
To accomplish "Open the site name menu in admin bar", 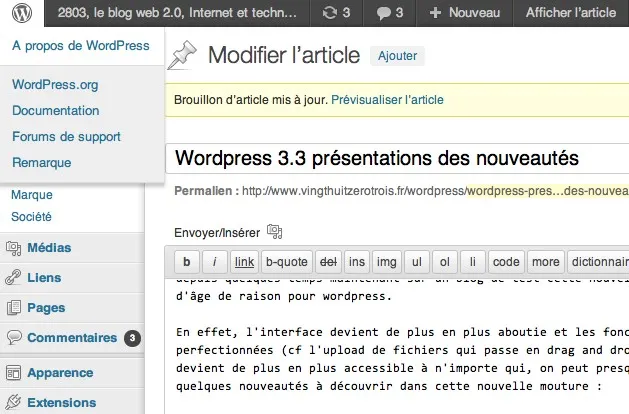I will pyautogui.click(x=177, y=13).
